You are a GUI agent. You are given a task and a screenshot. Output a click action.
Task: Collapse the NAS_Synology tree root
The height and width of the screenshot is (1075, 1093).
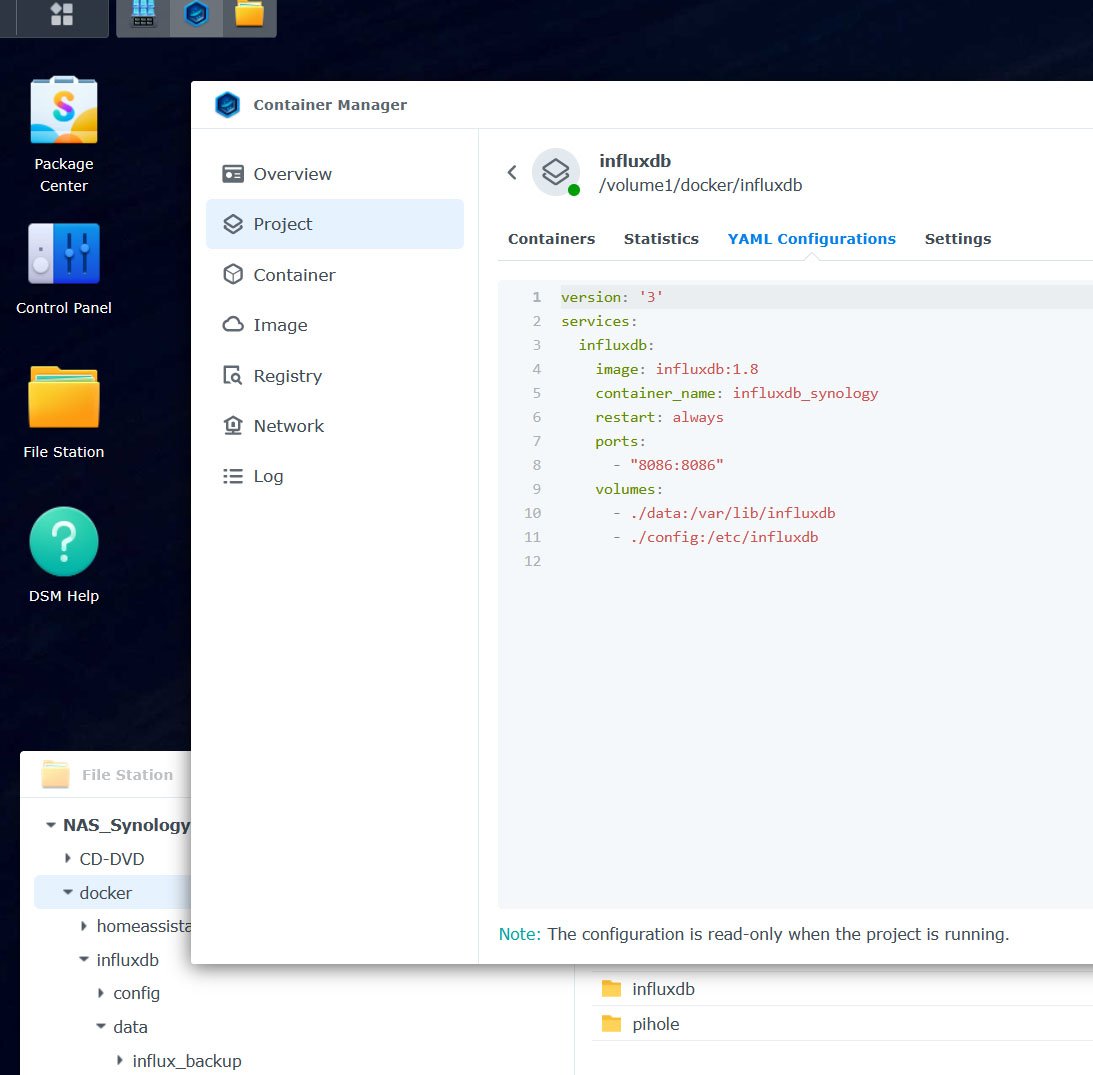click(51, 825)
